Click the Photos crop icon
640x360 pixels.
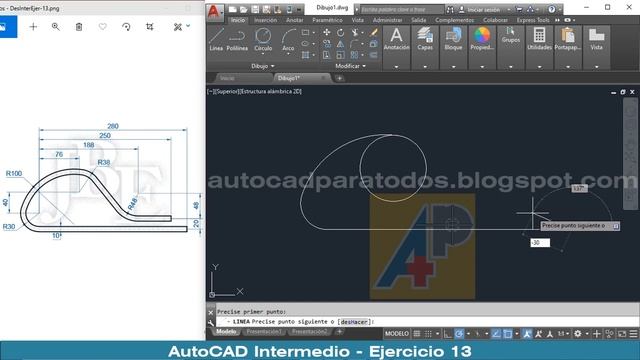click(150, 27)
